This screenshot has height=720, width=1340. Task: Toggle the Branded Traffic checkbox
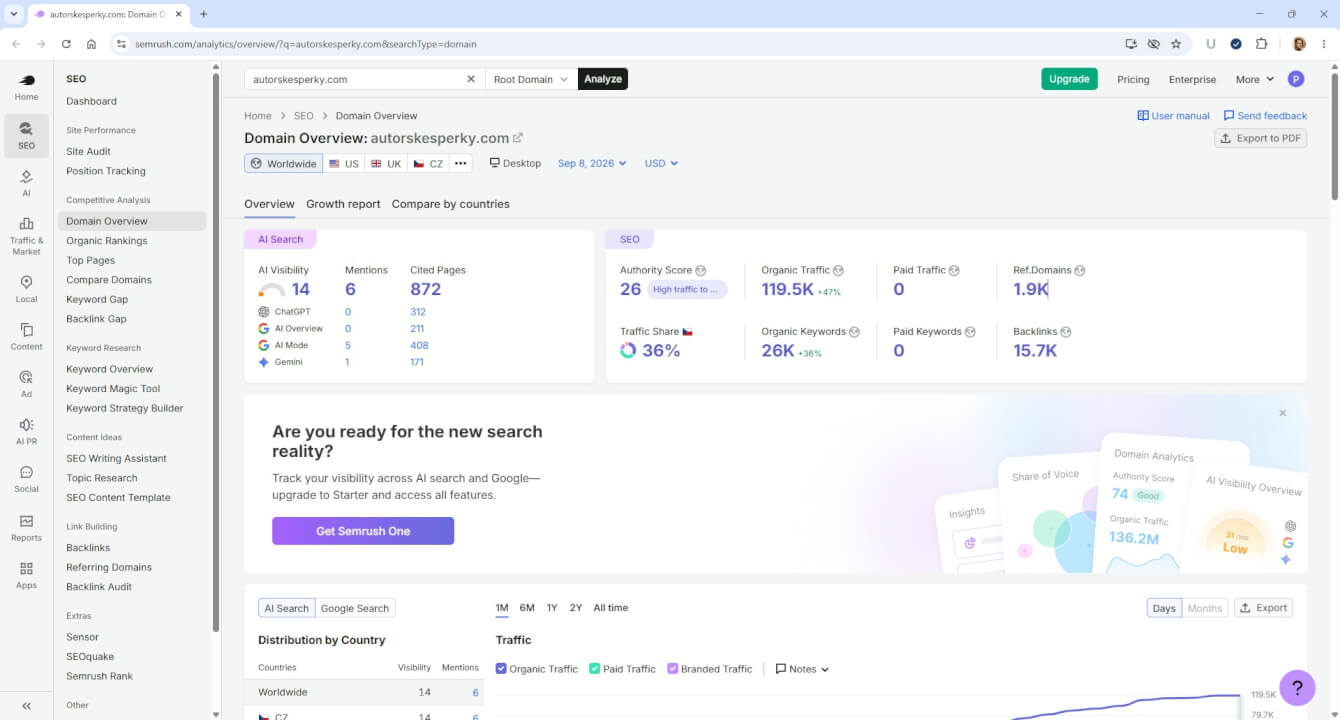(x=672, y=669)
